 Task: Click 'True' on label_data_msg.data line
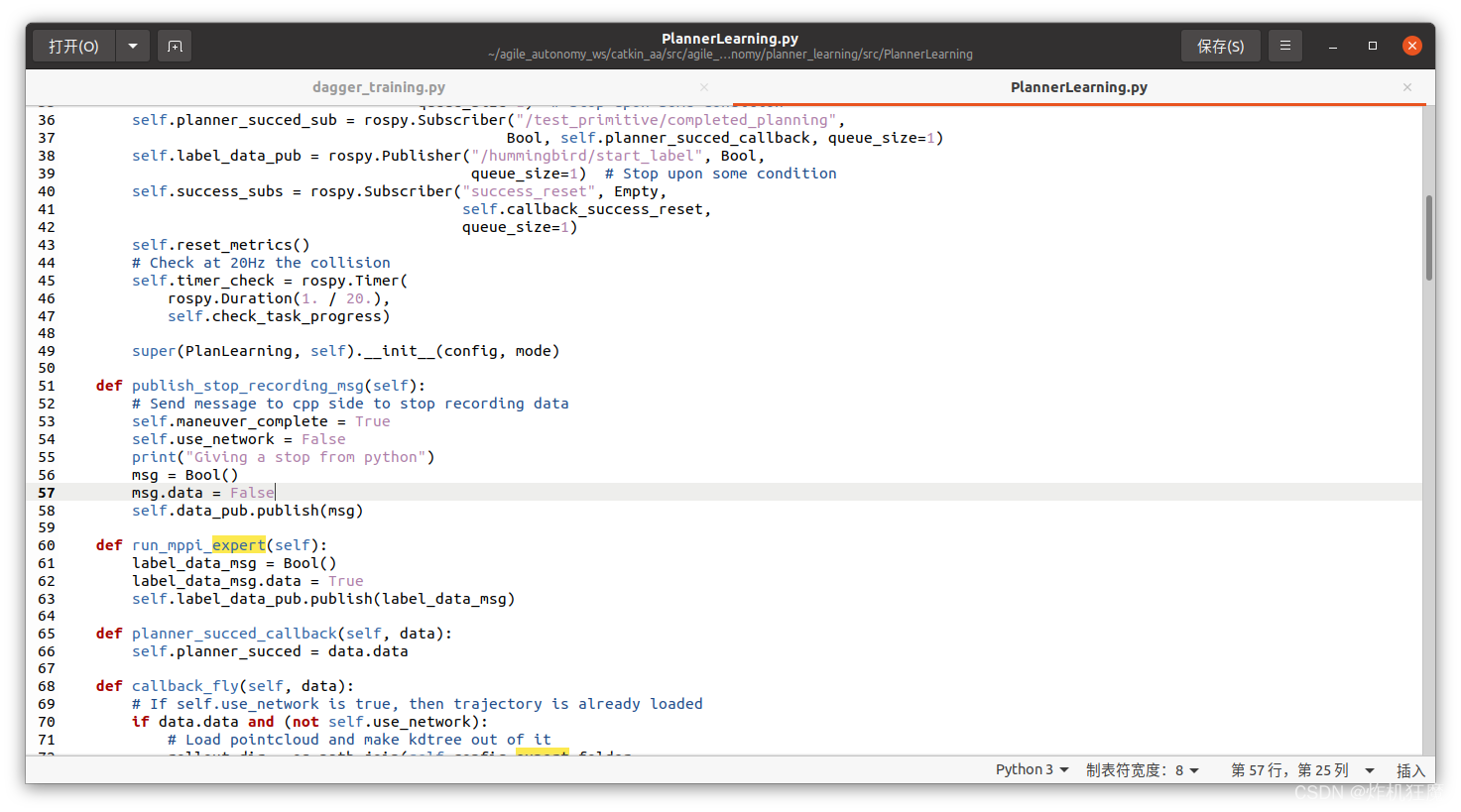346,581
